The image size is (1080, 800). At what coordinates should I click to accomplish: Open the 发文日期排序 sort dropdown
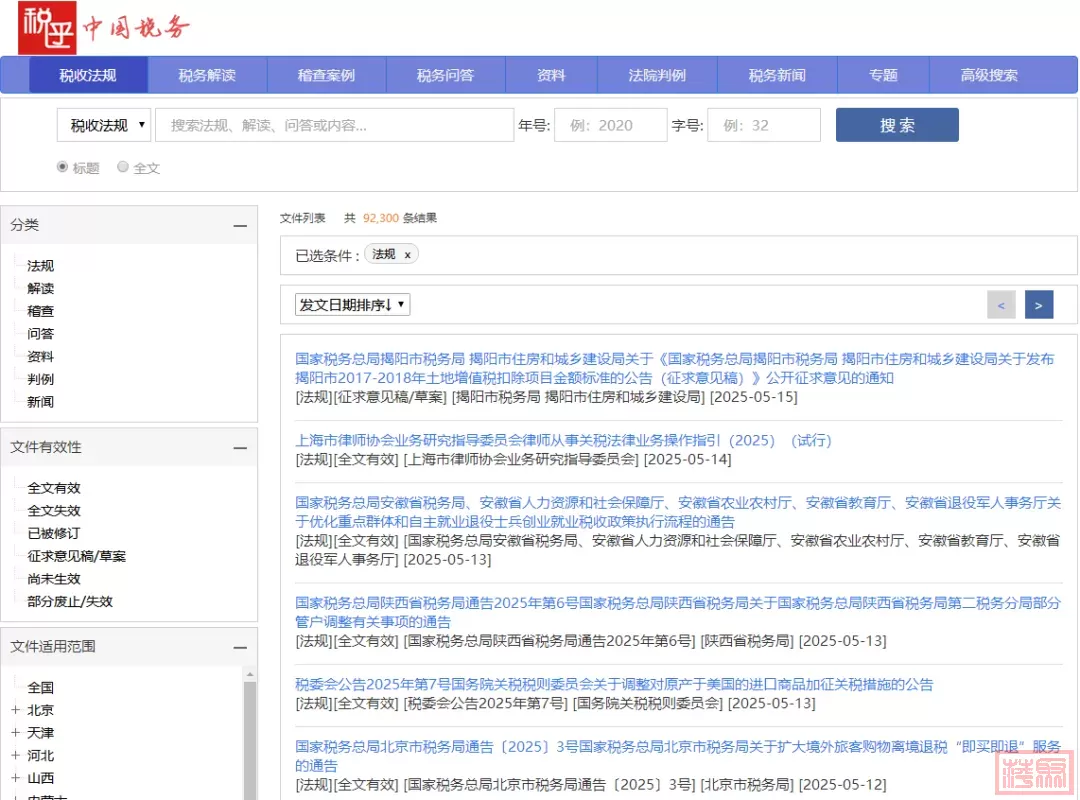(352, 305)
